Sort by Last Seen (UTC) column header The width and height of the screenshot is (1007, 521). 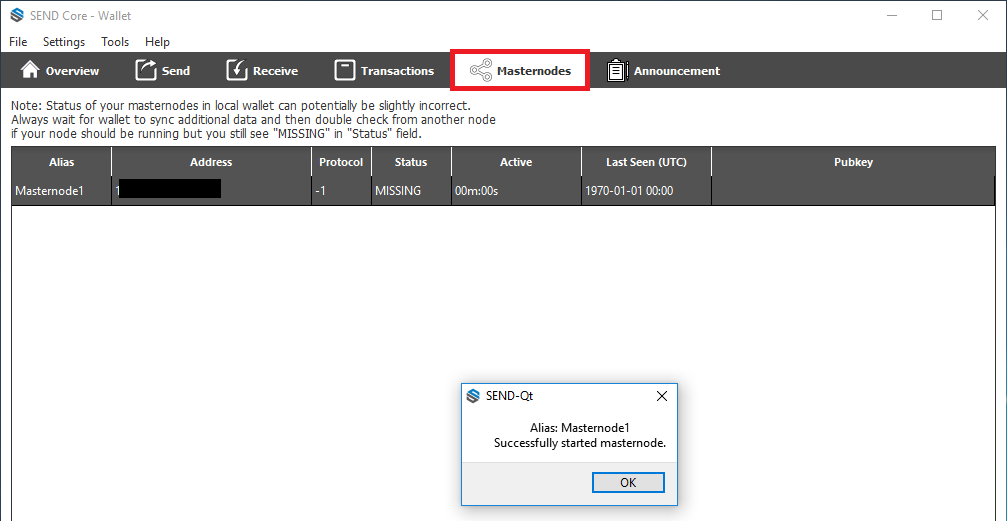tap(646, 162)
